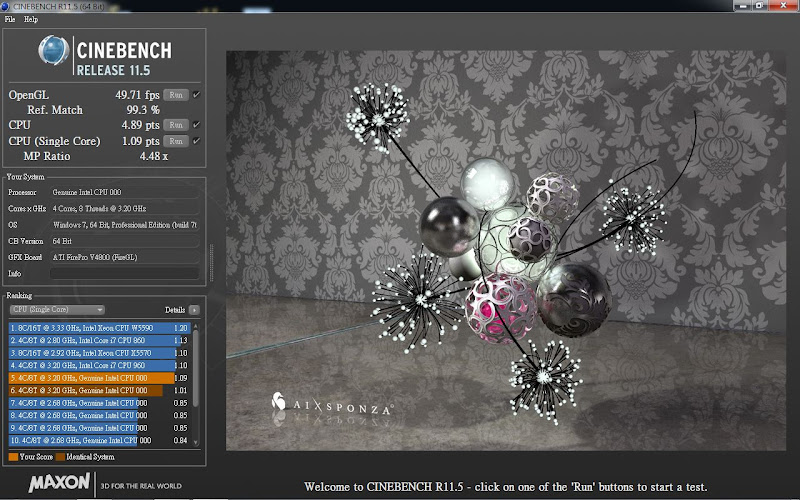
Task: Click the panel divider grip handle
Action: click(212, 263)
